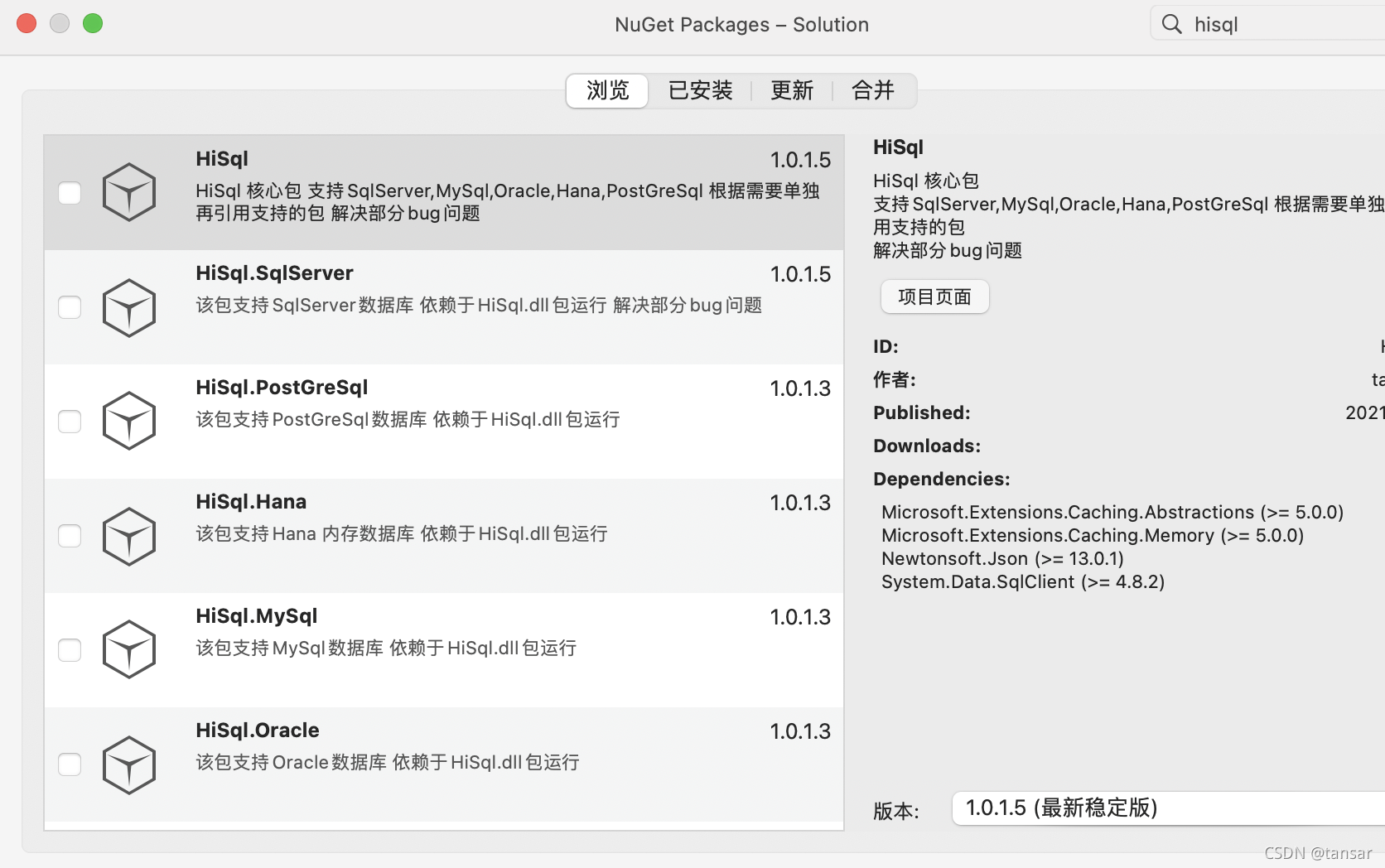
Task: Check the HiSql.SqlServer package checkbox
Action: (x=70, y=307)
